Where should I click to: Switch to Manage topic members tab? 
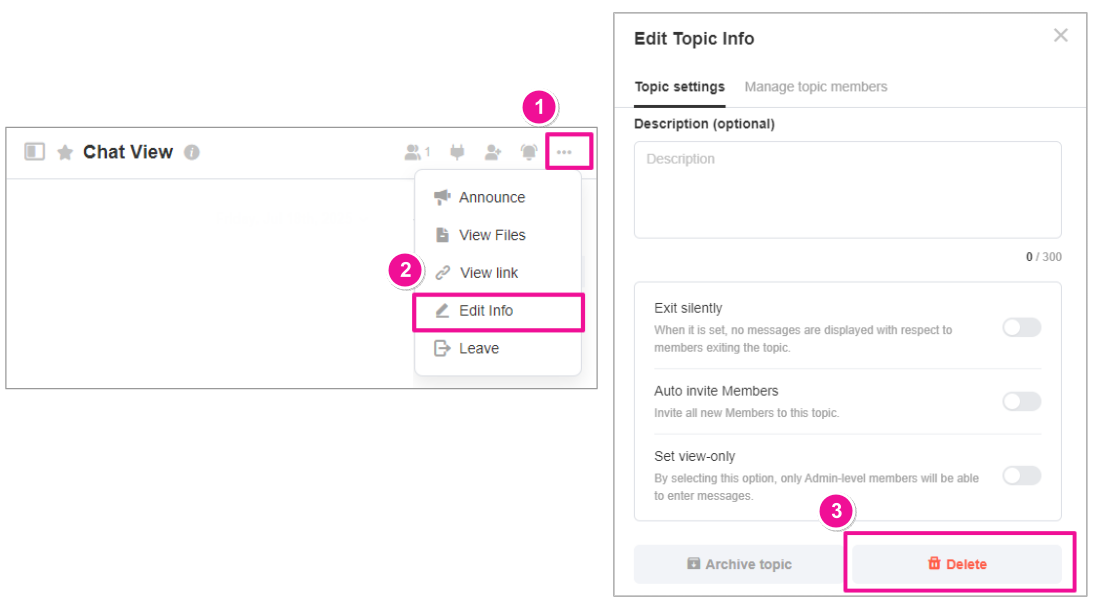pyautogui.click(x=816, y=87)
